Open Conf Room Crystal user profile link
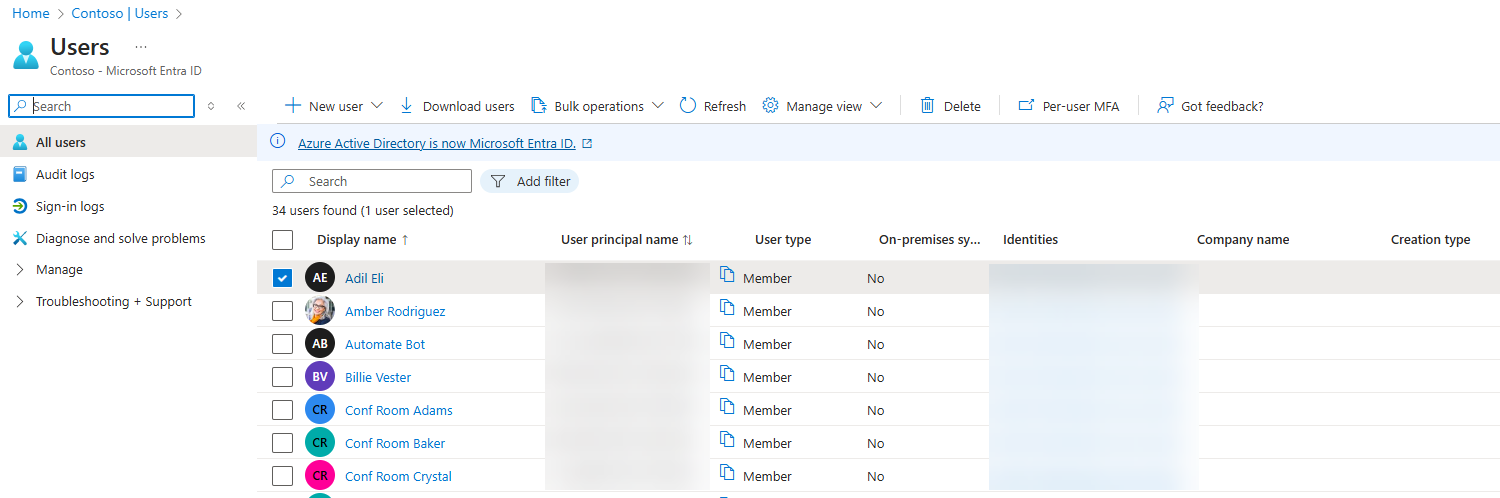 tap(398, 476)
